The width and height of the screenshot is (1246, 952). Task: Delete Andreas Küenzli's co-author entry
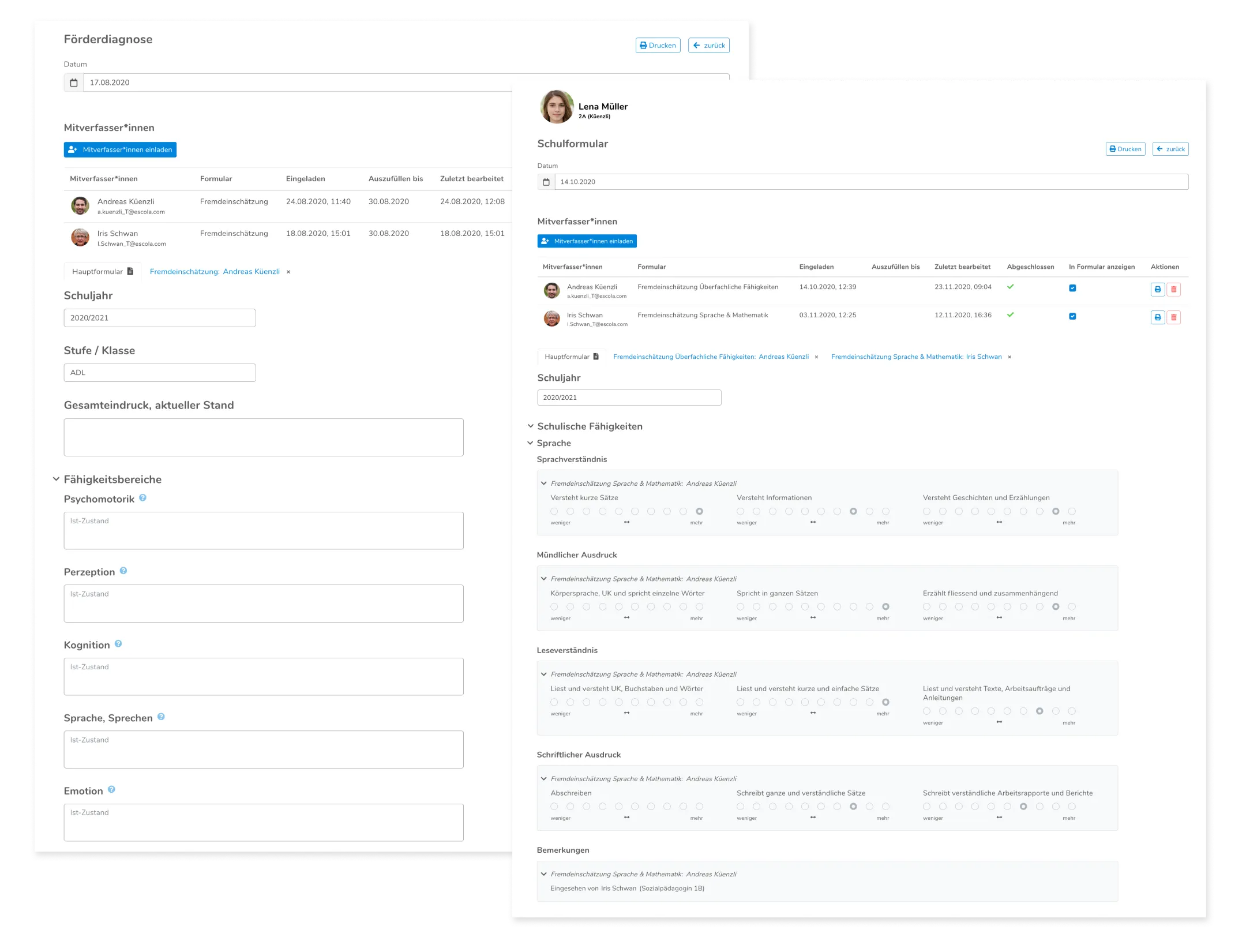(x=1174, y=290)
